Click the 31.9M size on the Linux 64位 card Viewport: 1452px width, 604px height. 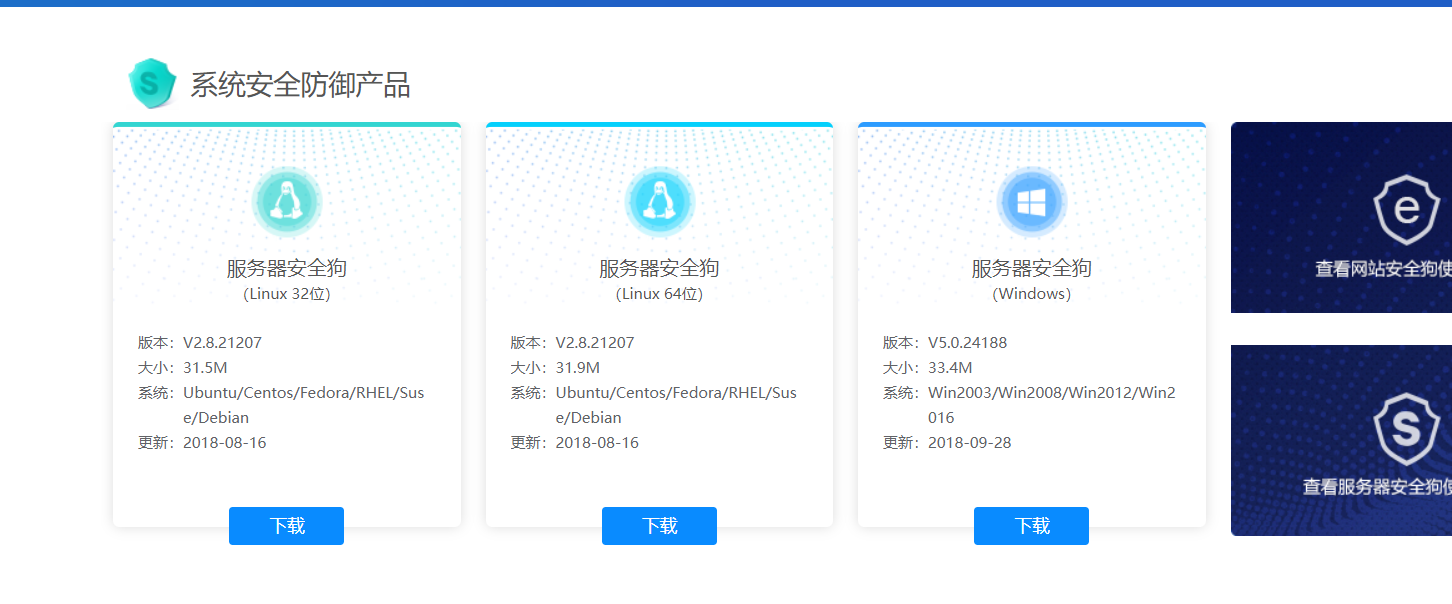pyautogui.click(x=577, y=368)
